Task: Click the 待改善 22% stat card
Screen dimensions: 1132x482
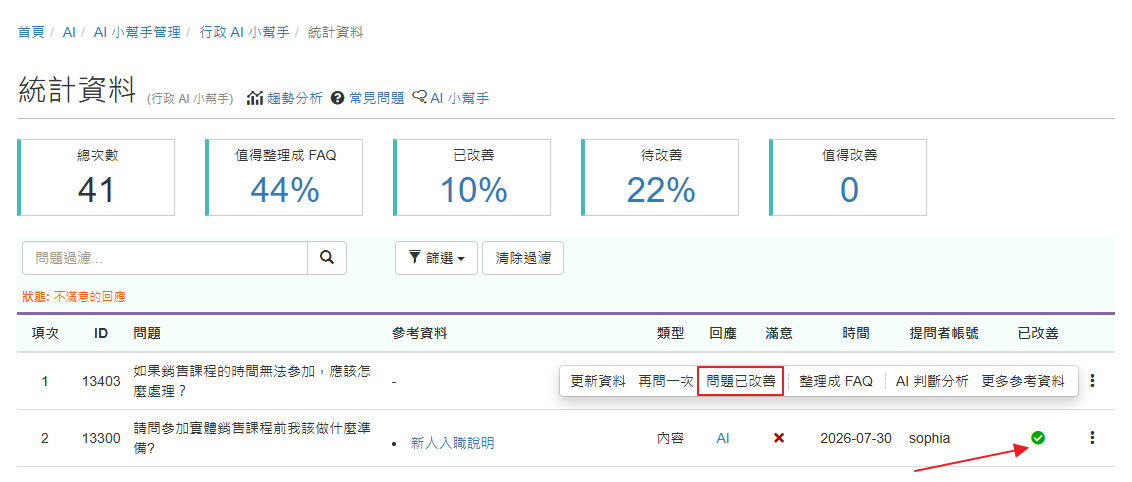Action: click(x=660, y=178)
